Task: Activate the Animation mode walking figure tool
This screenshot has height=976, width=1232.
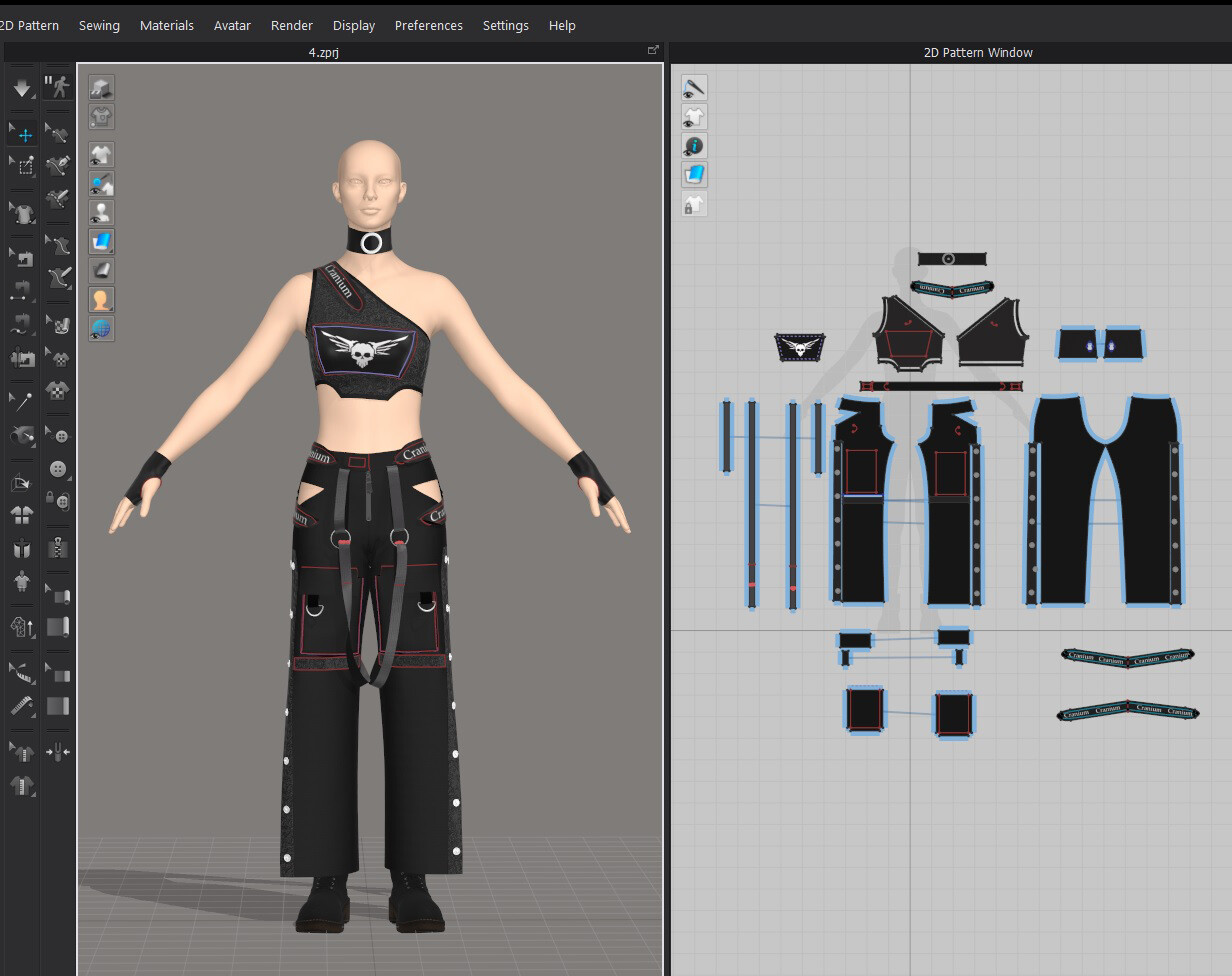Action: coord(57,86)
